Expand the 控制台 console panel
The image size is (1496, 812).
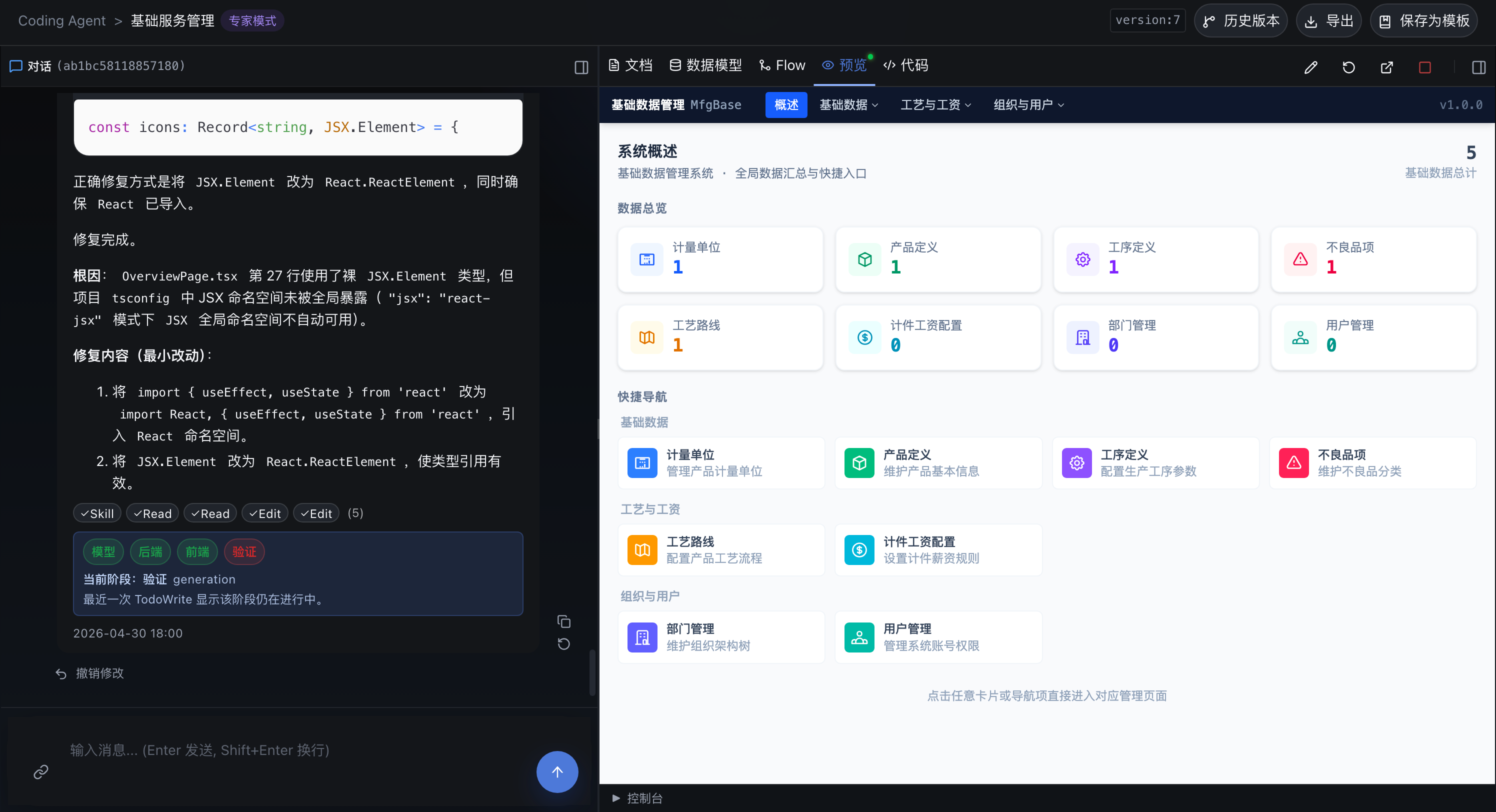point(637,798)
